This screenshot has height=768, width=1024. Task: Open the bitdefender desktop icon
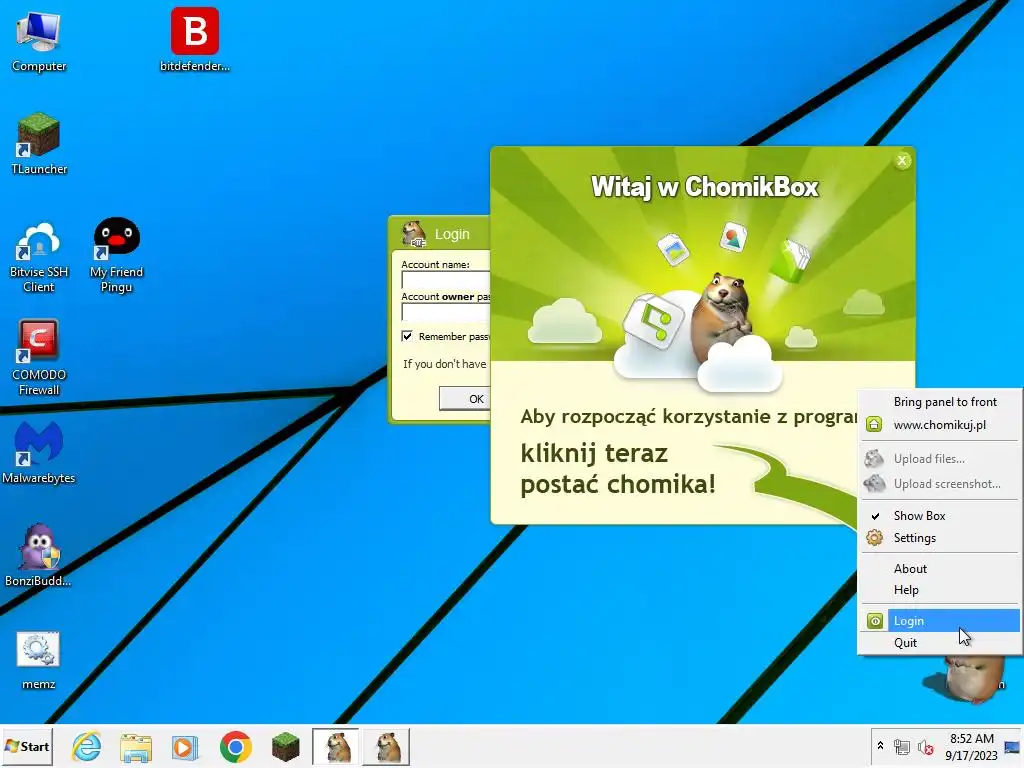195,39
